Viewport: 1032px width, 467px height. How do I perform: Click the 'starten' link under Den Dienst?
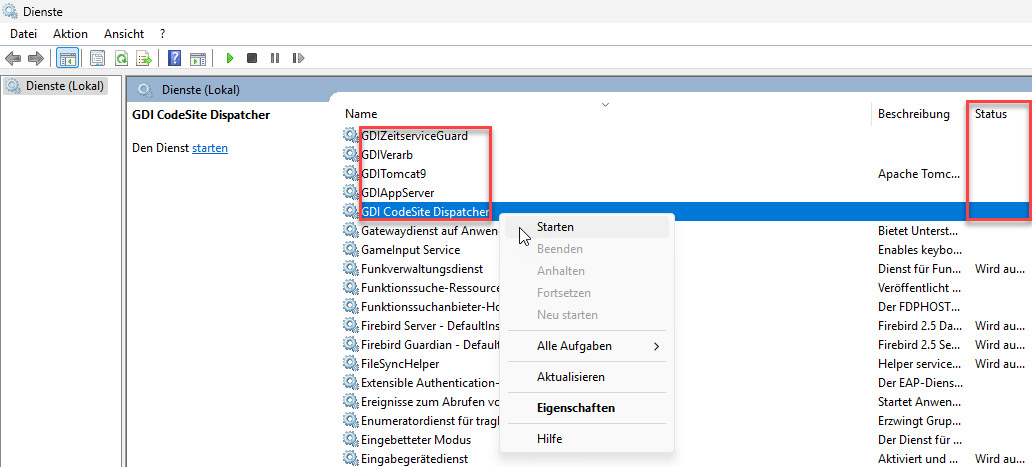pos(210,149)
